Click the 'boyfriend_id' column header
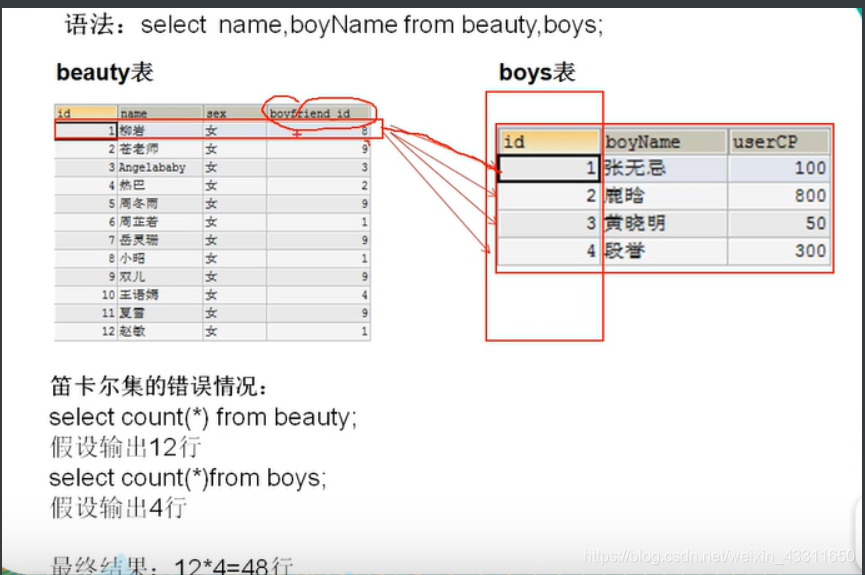 tap(318, 113)
